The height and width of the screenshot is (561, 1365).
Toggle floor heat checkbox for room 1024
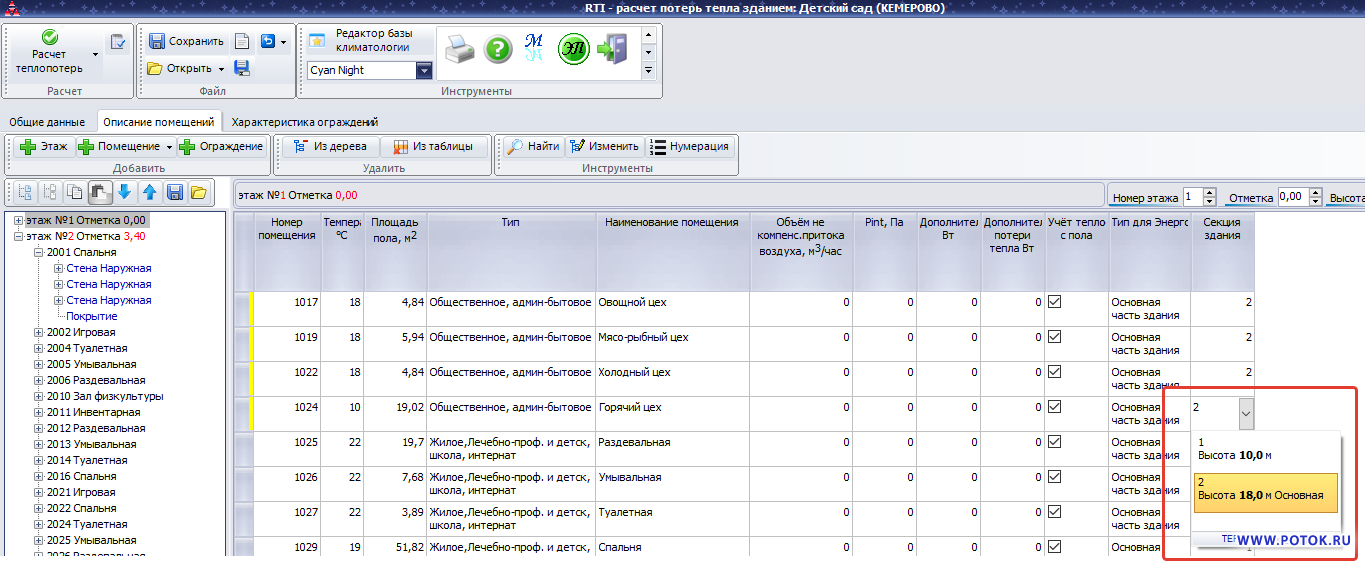coord(1054,407)
